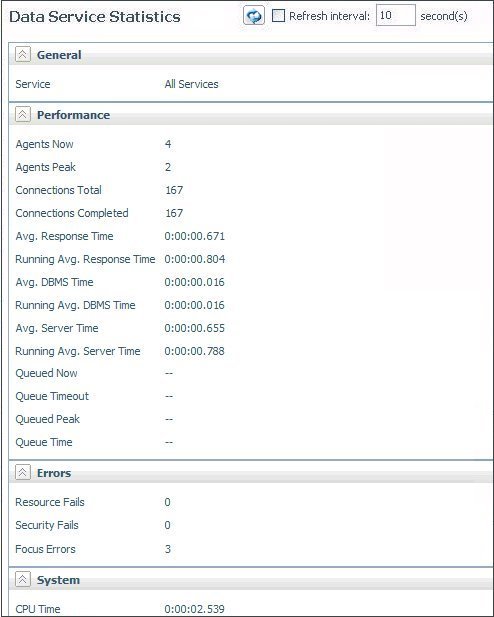Image resolution: width=494 pixels, height=617 pixels.
Task: Click the refresh interval seconds field
Action: click(x=396, y=15)
